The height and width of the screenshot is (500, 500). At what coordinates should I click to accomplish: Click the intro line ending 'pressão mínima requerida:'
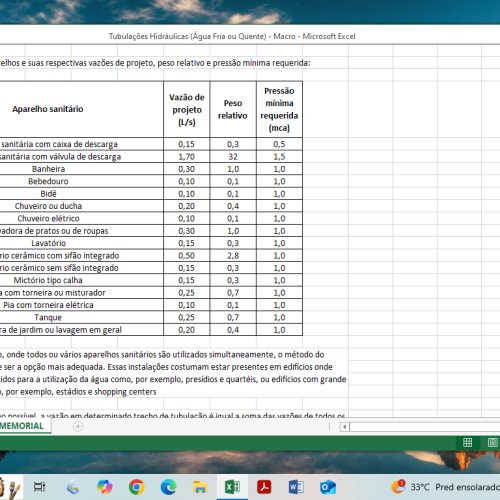(155, 63)
